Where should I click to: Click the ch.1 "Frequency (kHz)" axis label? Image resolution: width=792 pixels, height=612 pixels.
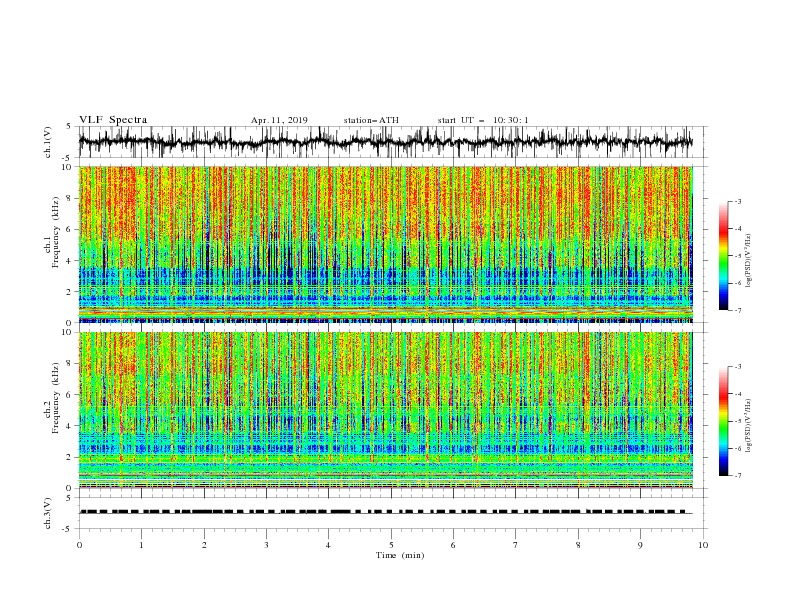56,230
